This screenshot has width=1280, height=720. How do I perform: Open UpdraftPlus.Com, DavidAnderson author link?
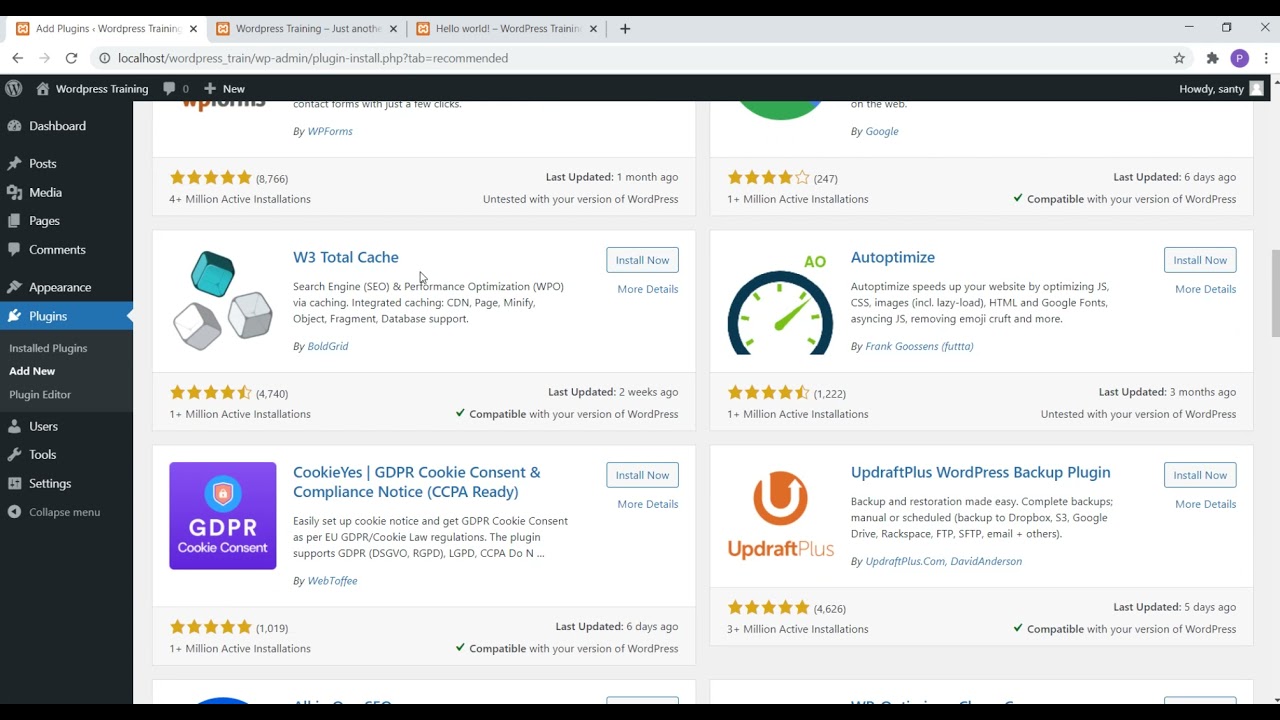click(x=944, y=561)
